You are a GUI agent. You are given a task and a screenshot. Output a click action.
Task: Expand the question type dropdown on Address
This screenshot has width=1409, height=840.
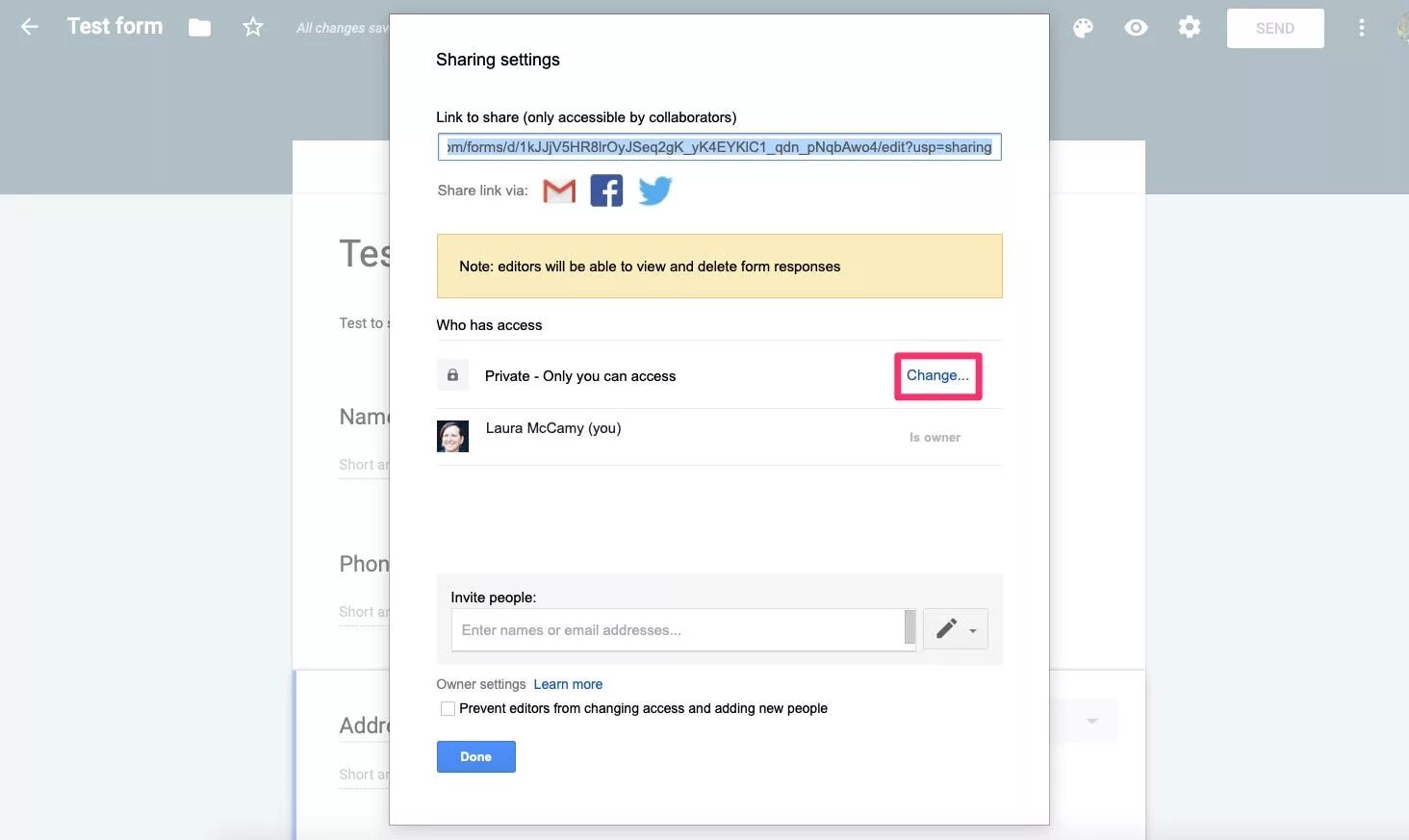[1091, 721]
